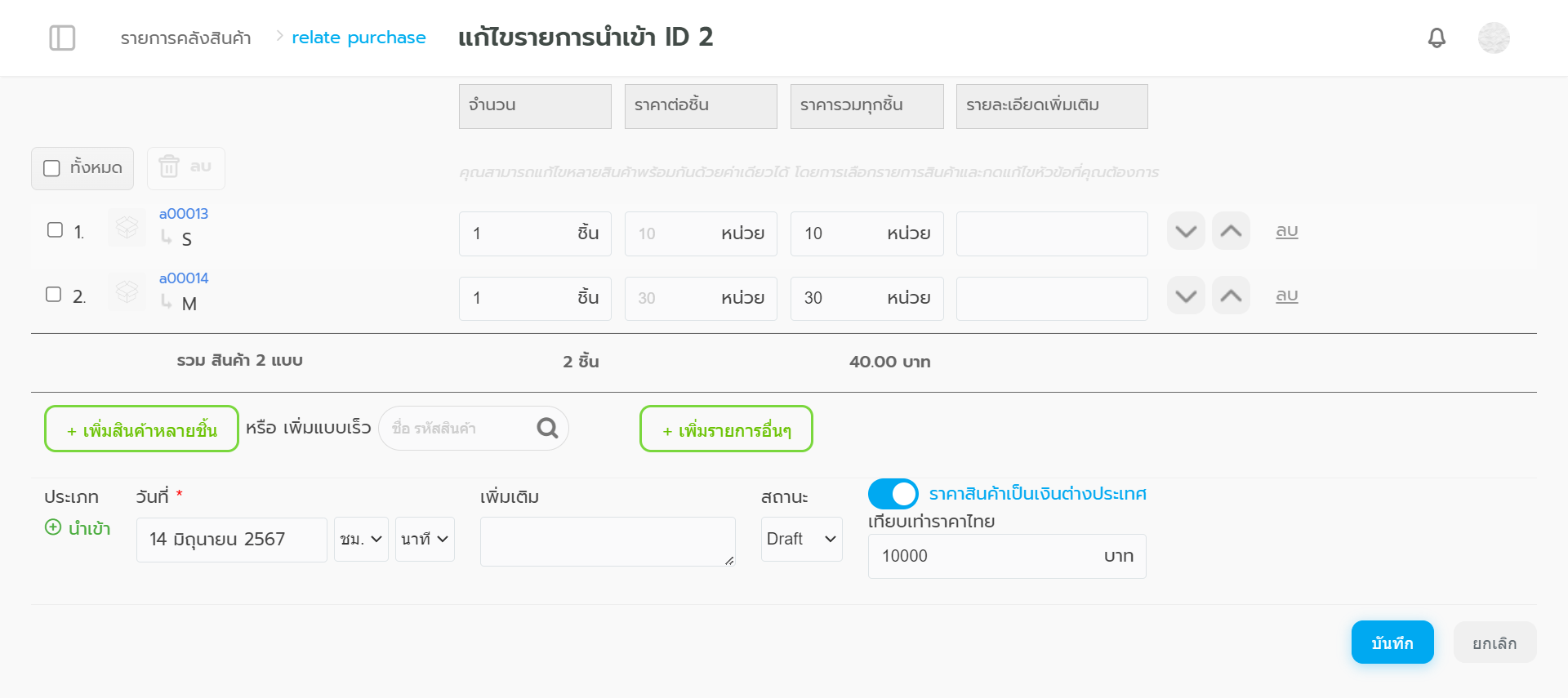
Task: Move item a00014 up with arrow
Action: (x=1231, y=296)
